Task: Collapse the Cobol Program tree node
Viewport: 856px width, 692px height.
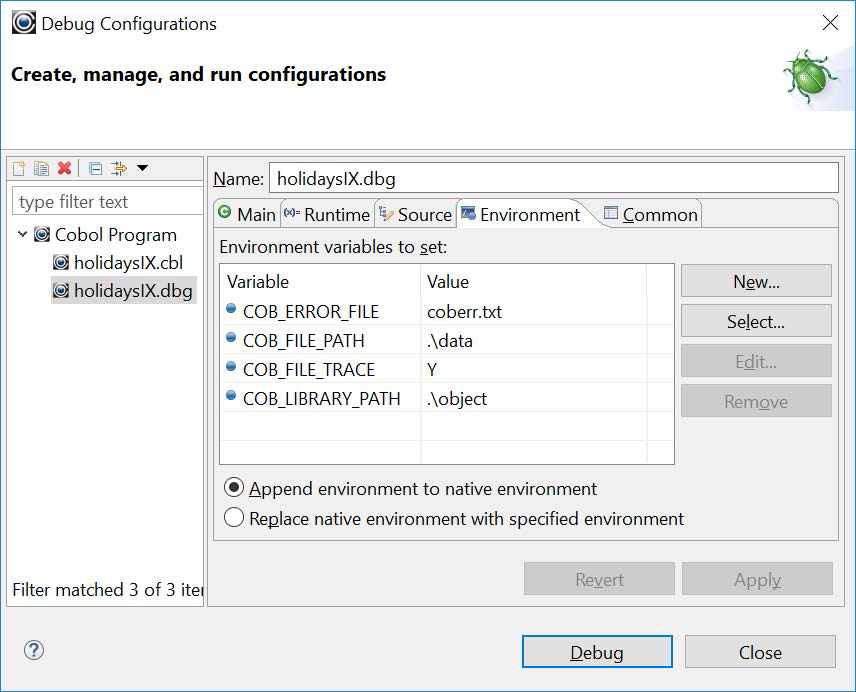Action: 22,235
